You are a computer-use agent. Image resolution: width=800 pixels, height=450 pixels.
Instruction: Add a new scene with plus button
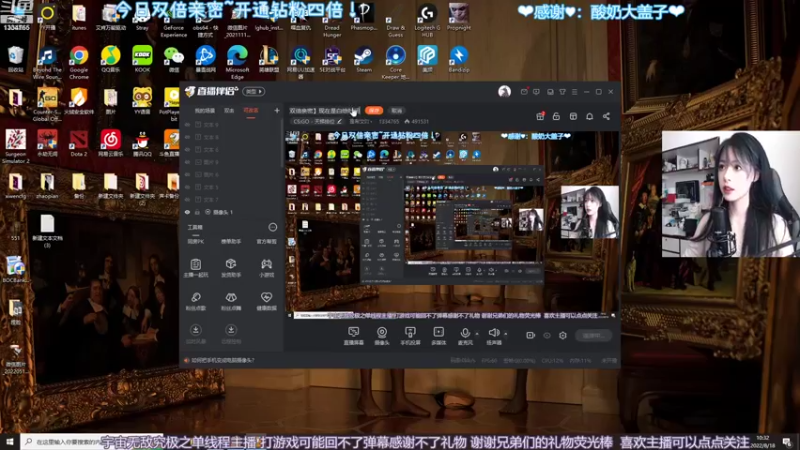[277, 110]
